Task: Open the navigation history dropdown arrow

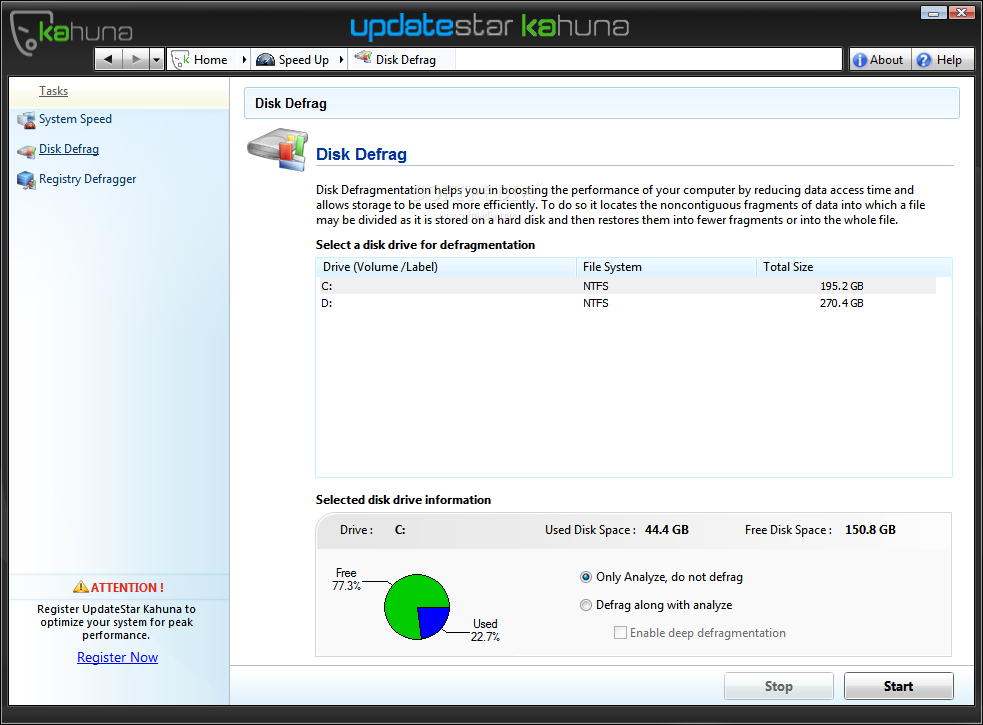Action: (x=157, y=60)
